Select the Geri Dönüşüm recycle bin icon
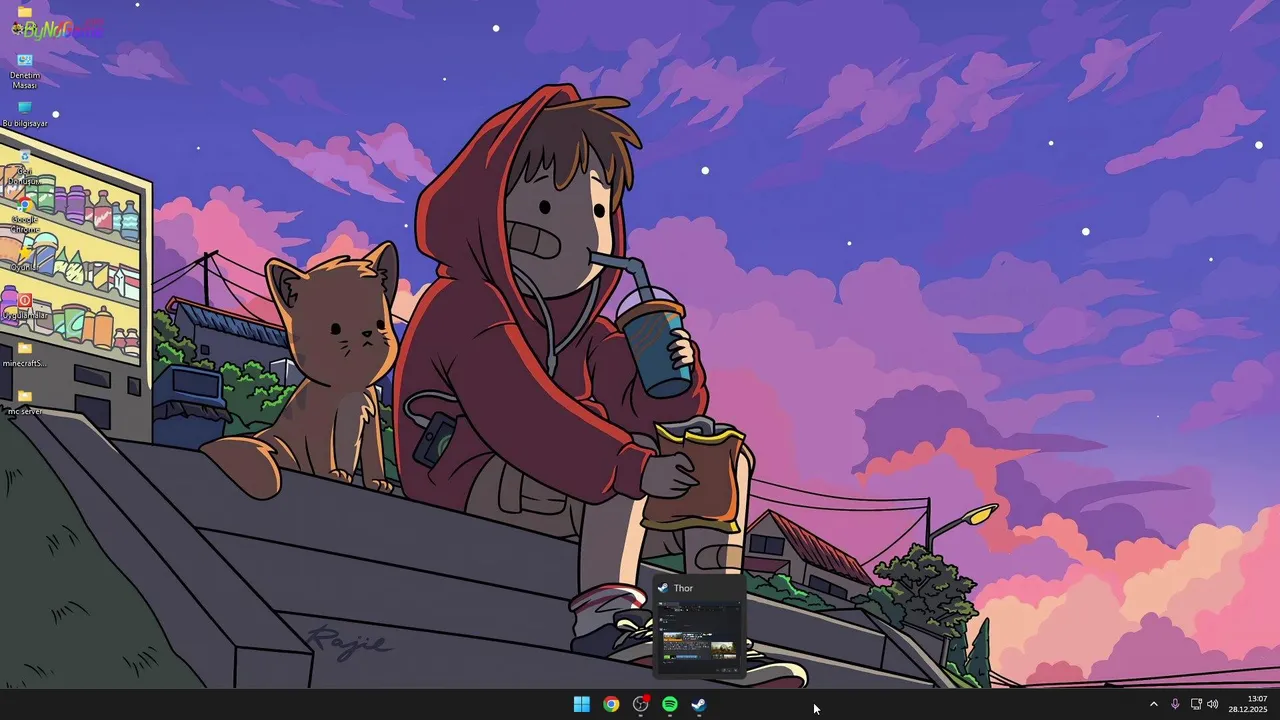 (x=25, y=166)
